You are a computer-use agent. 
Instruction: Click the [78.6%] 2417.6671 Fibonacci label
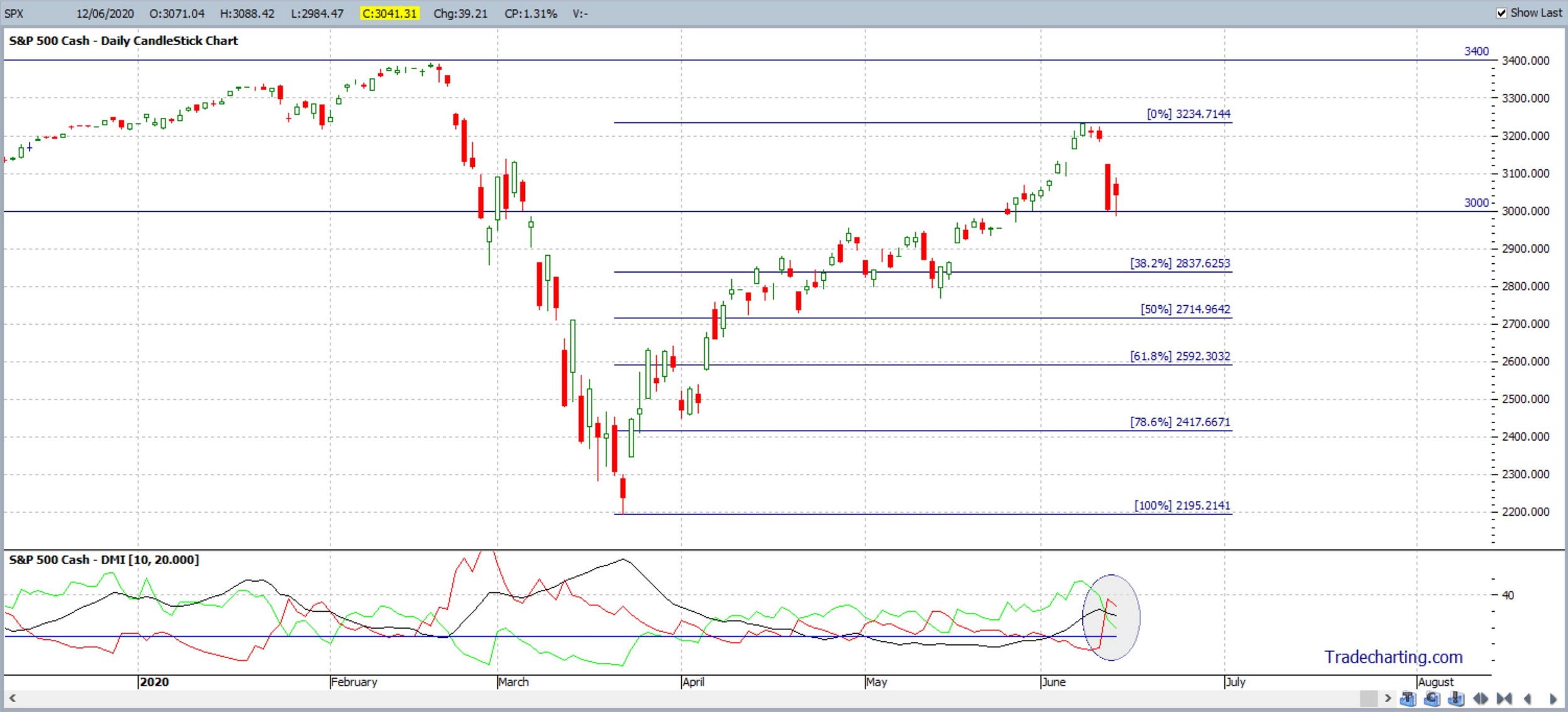1180,422
